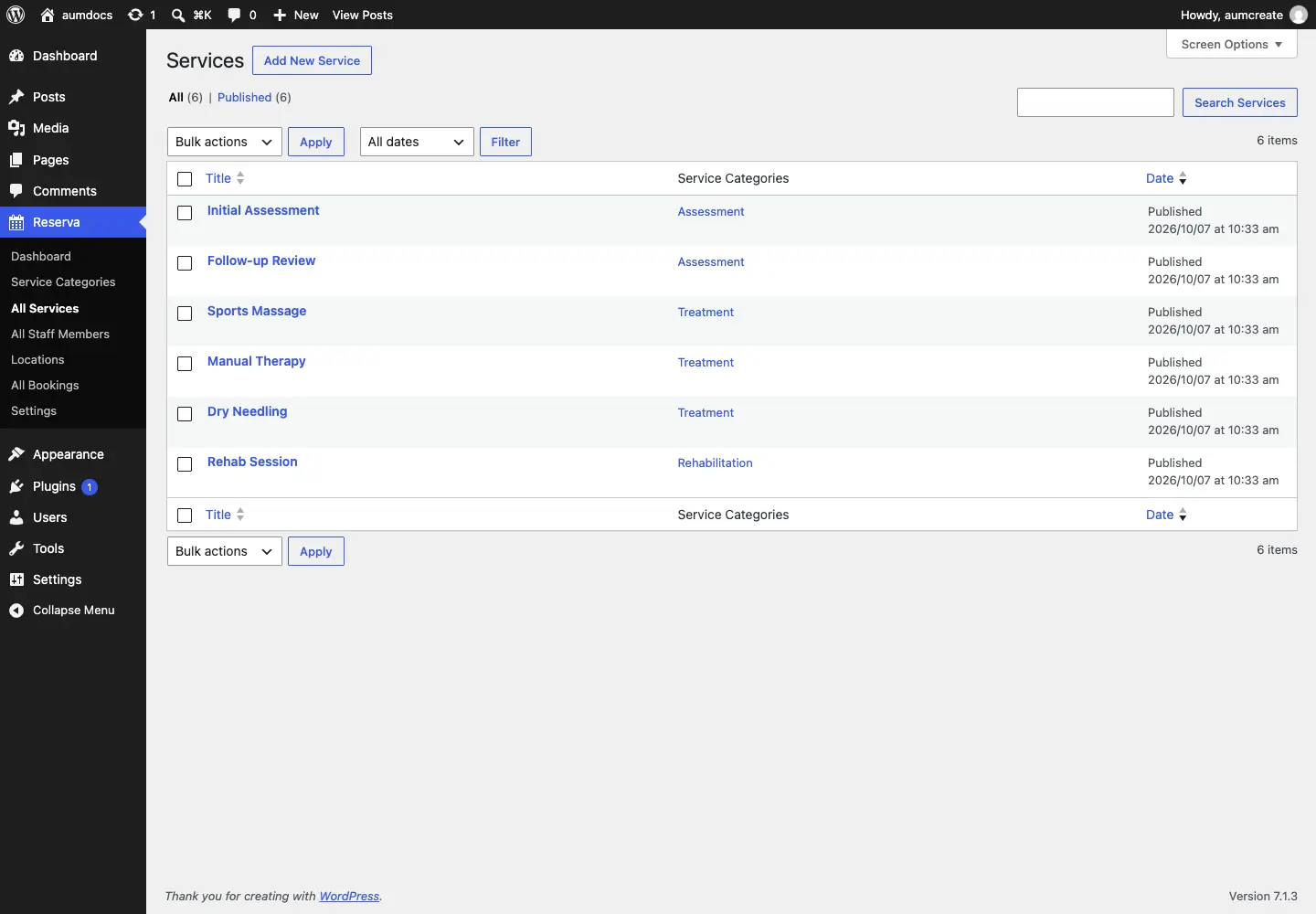Open the search command palette icon
This screenshot has width=1316, height=914.
click(178, 15)
